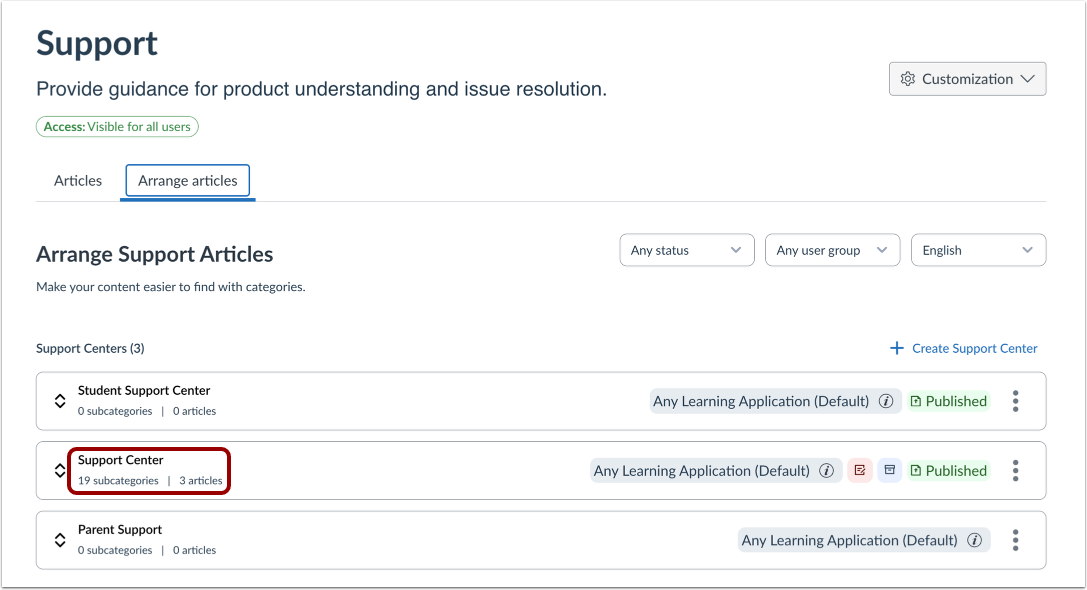Open kebab menu for Parent Support
The height and width of the screenshot is (590, 1087).
1015,540
